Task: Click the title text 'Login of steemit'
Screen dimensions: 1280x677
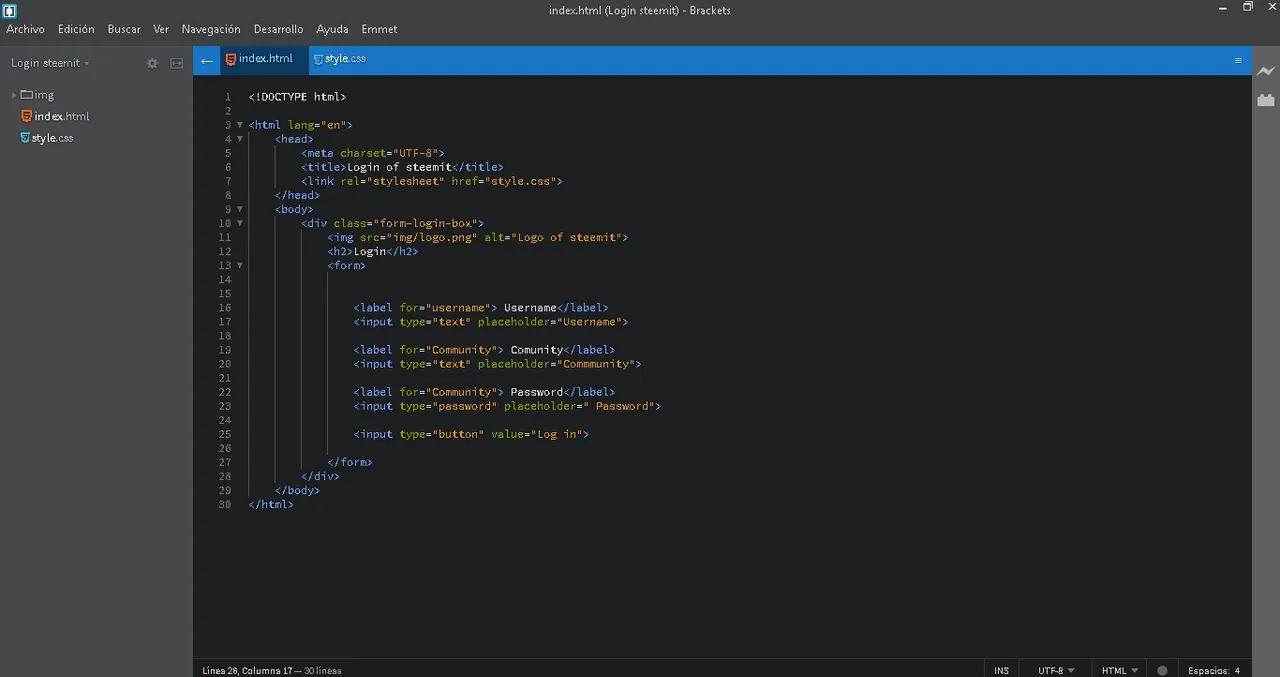Action: (399, 167)
